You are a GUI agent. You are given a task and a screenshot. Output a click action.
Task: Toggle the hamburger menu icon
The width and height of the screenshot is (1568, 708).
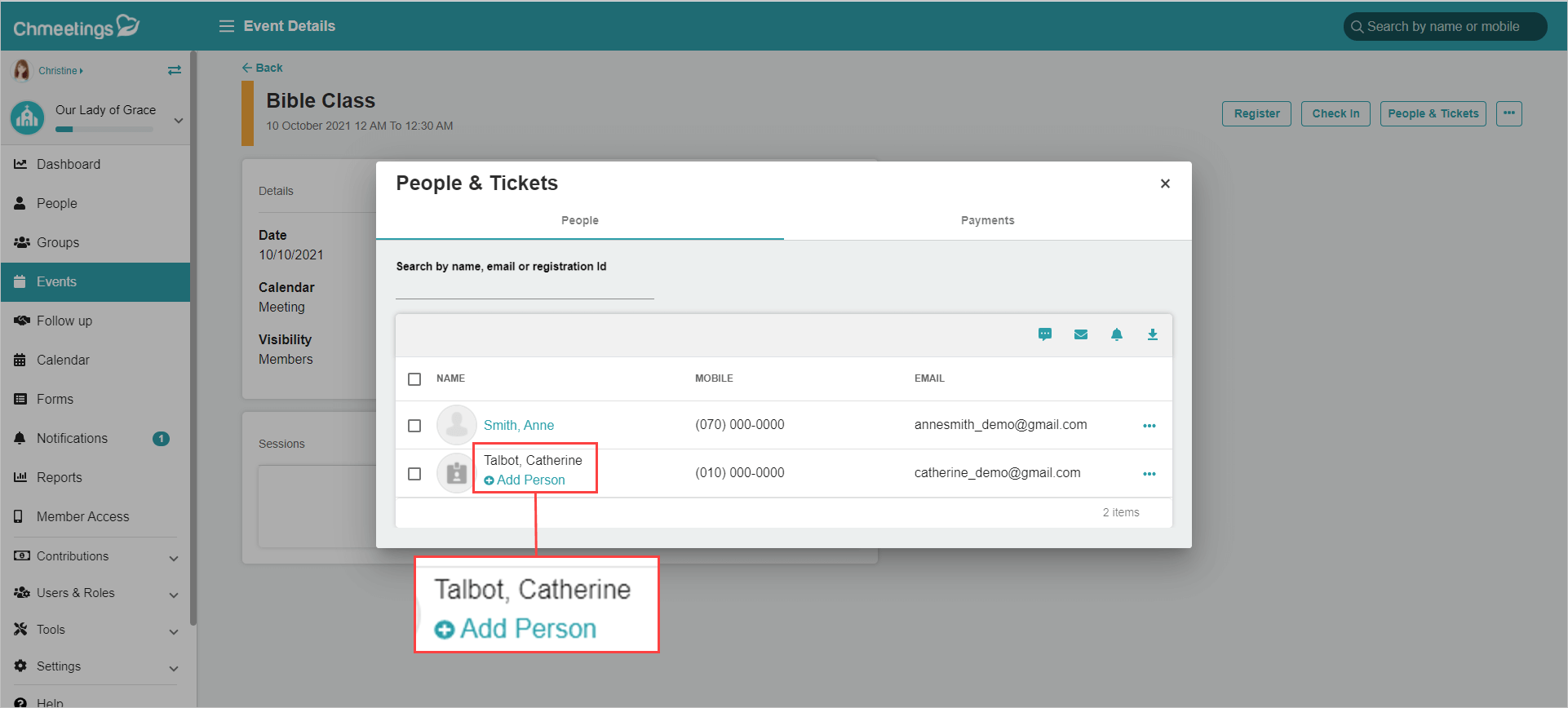227,26
